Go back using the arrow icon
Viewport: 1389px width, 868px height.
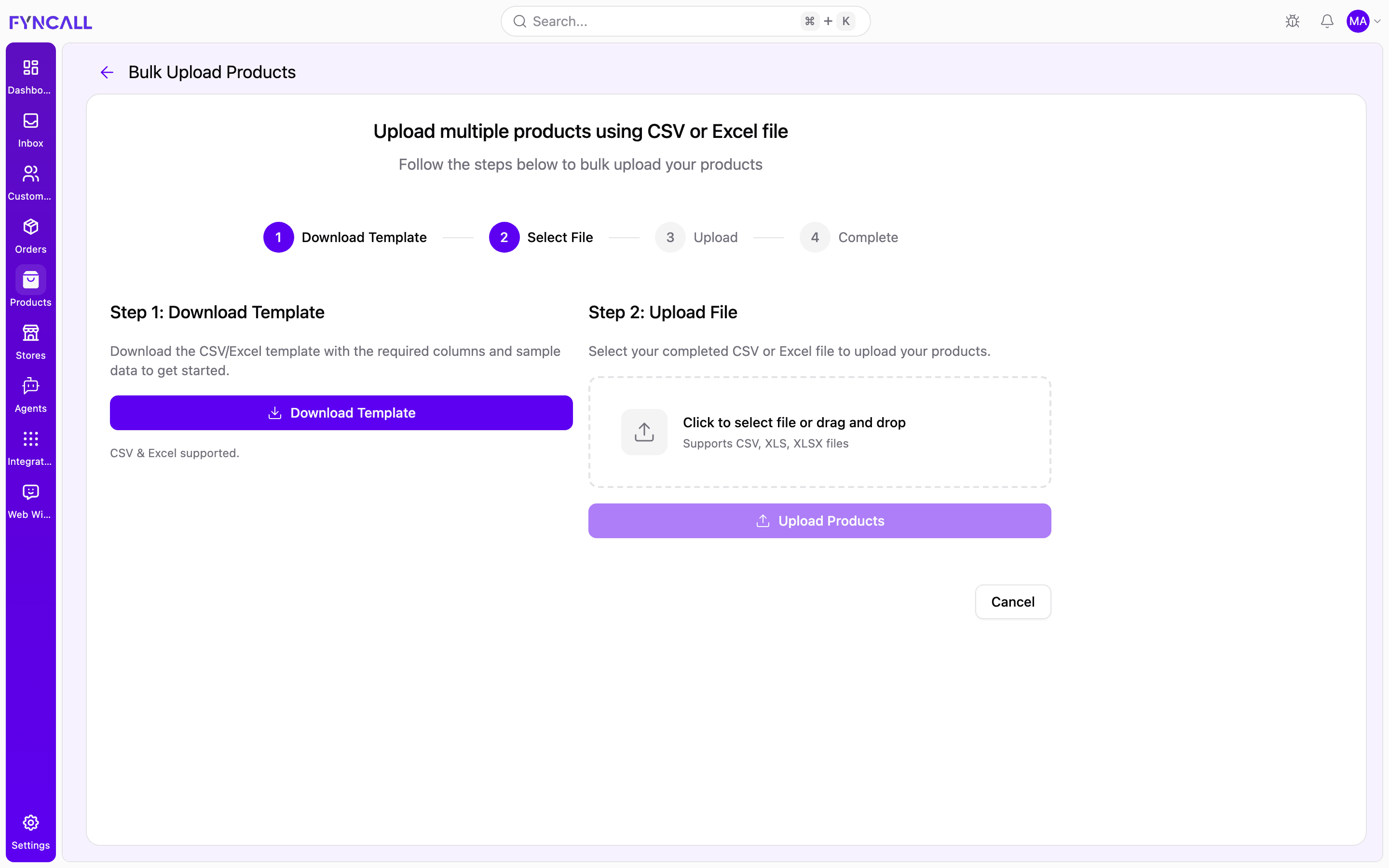point(107,72)
